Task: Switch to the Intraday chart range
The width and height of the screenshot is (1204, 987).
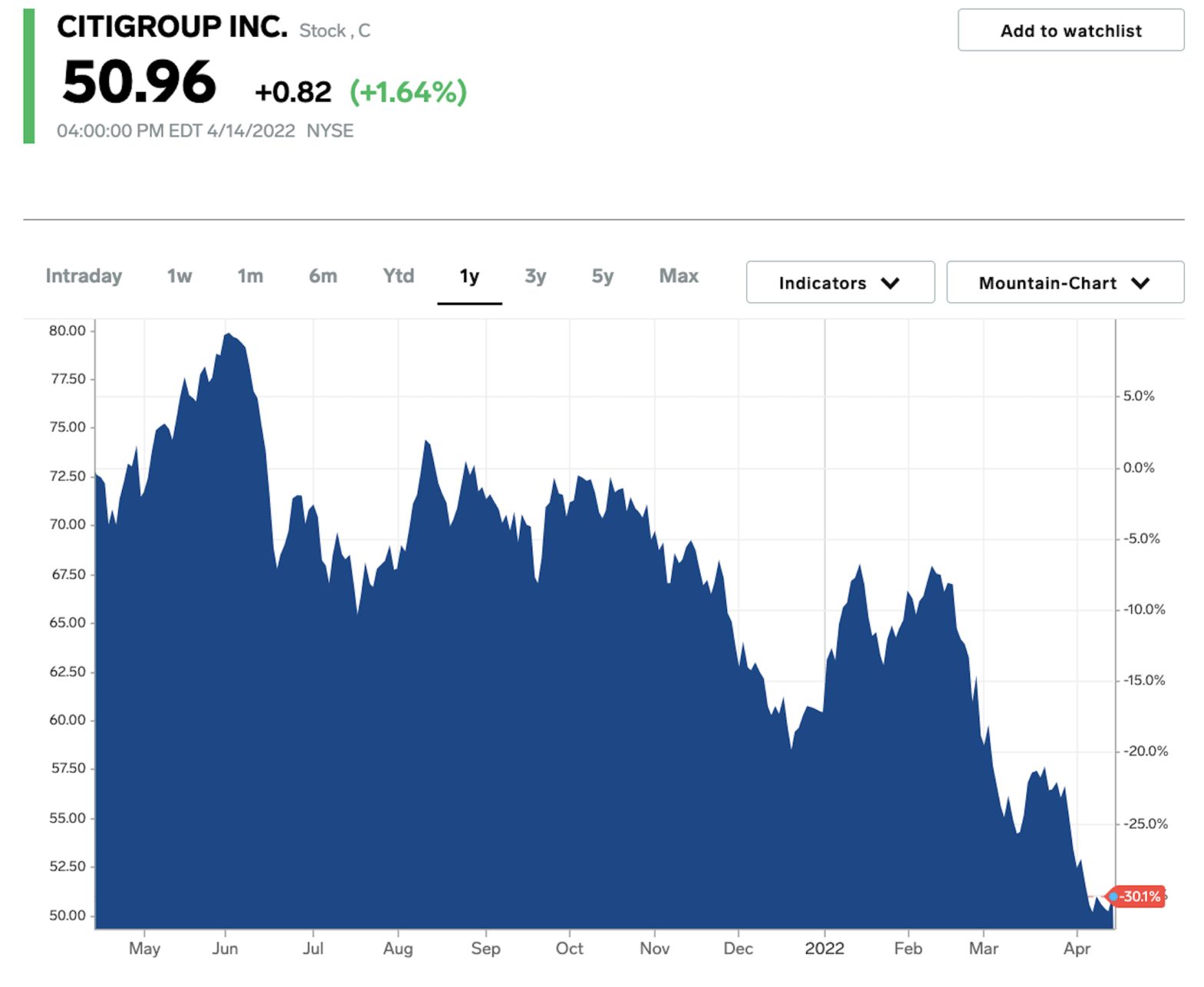Action: [84, 276]
